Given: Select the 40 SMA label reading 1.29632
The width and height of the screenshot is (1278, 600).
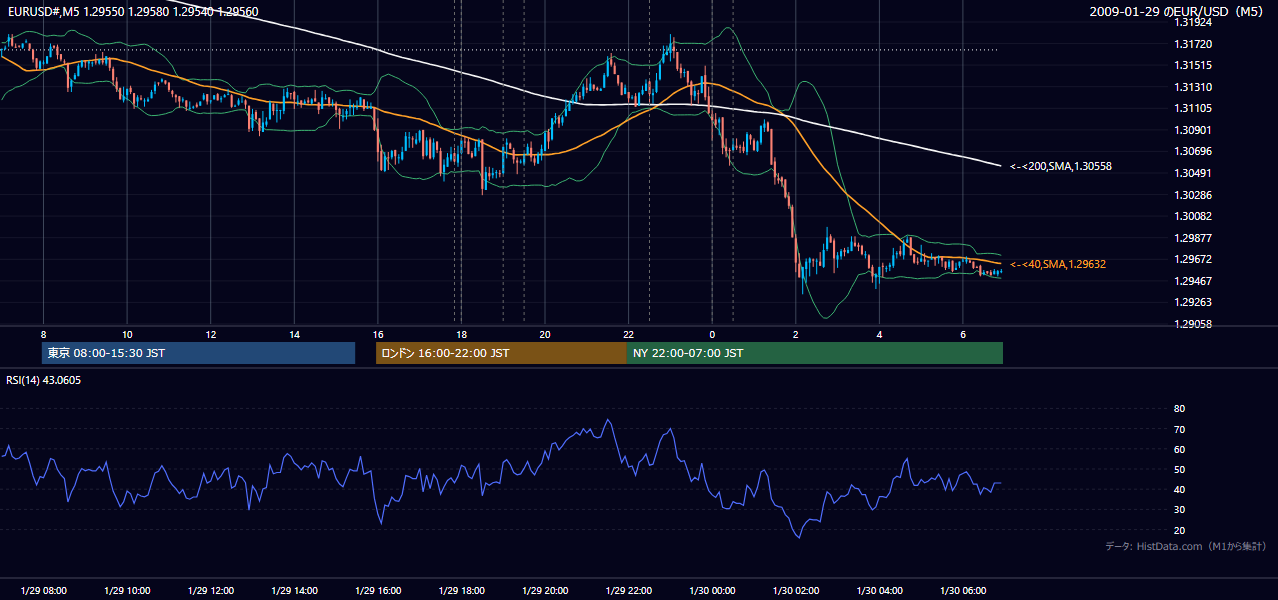Looking at the screenshot, I should pos(1057,264).
